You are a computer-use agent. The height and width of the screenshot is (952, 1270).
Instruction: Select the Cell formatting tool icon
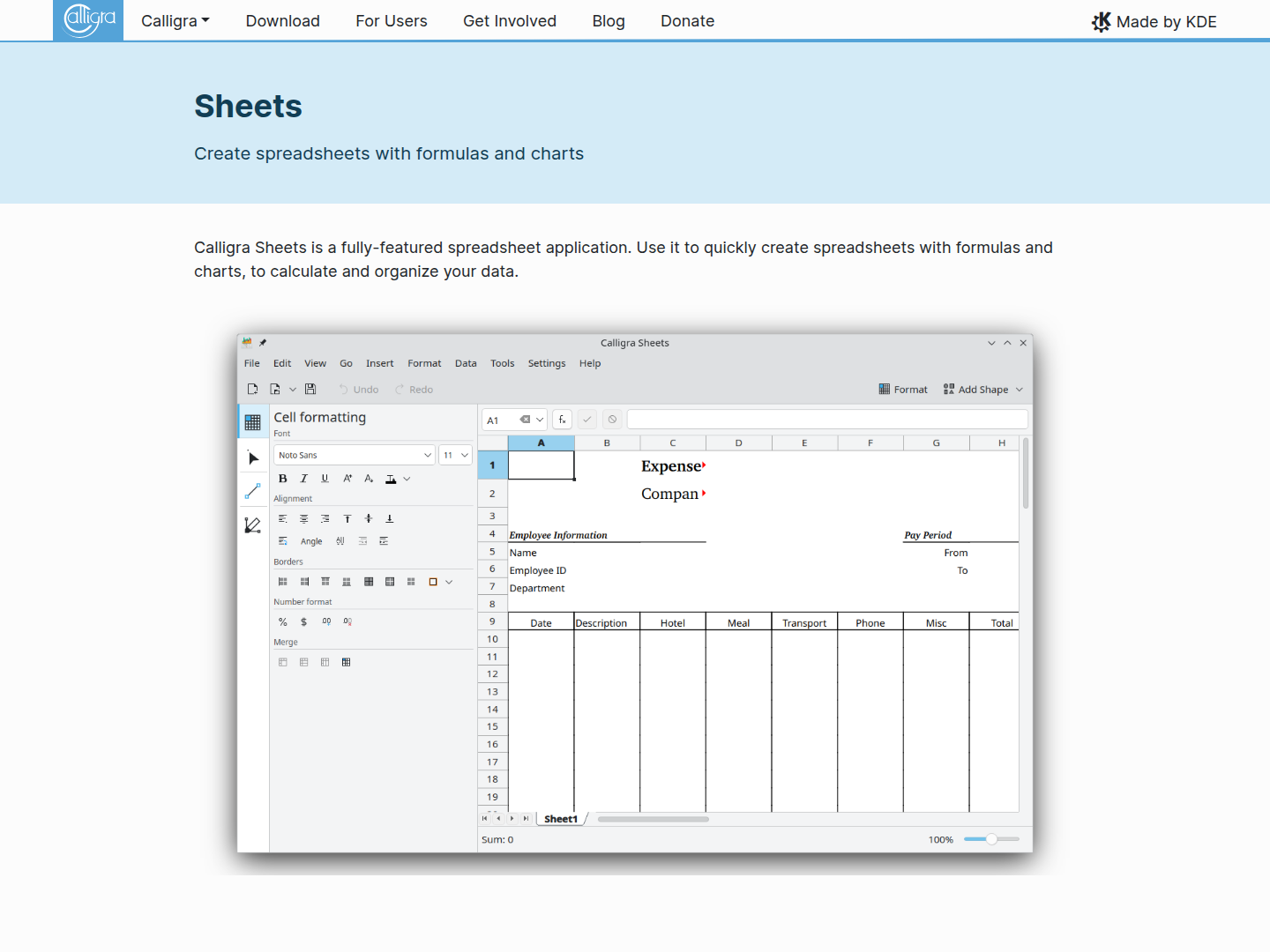point(253,422)
